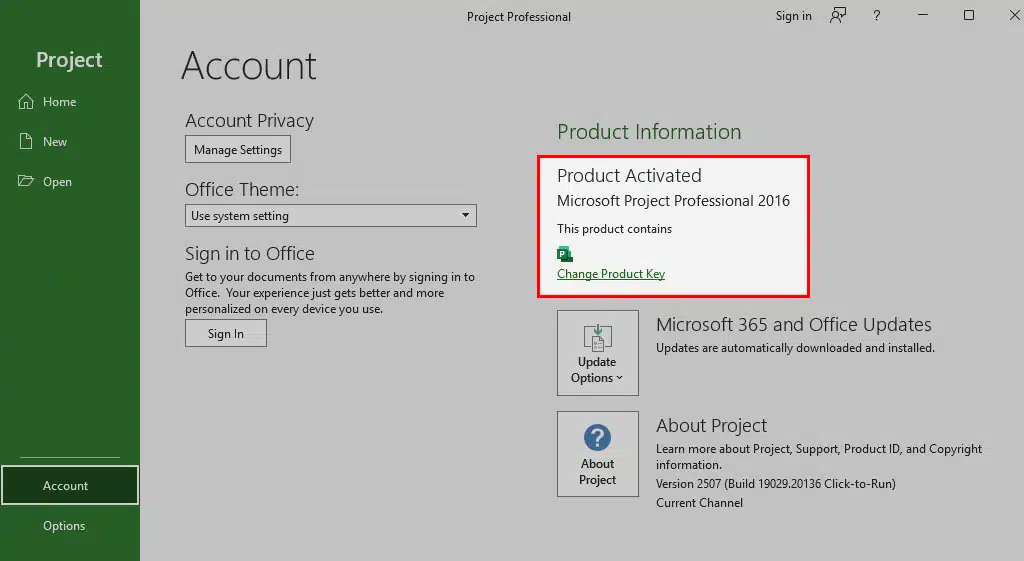1024x561 pixels.
Task: Click Sign in at the title bar
Action: [x=793, y=16]
